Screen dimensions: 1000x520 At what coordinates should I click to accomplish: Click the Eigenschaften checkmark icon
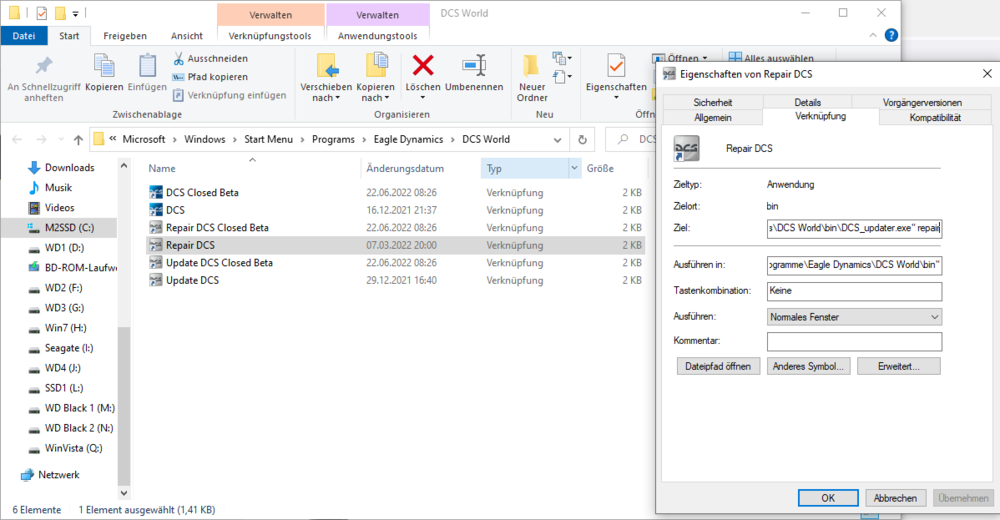616,66
